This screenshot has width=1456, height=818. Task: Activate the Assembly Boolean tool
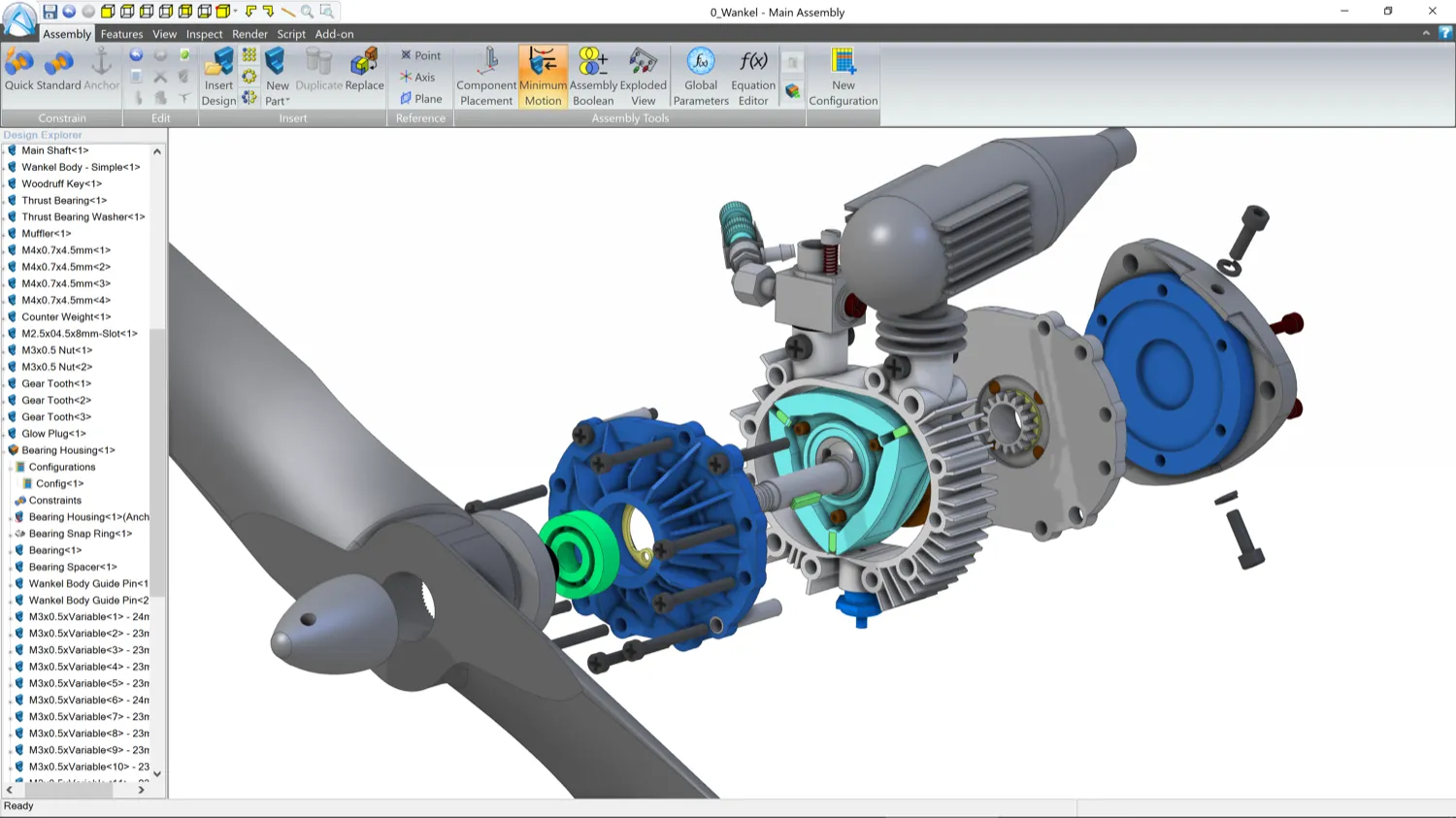tap(592, 75)
